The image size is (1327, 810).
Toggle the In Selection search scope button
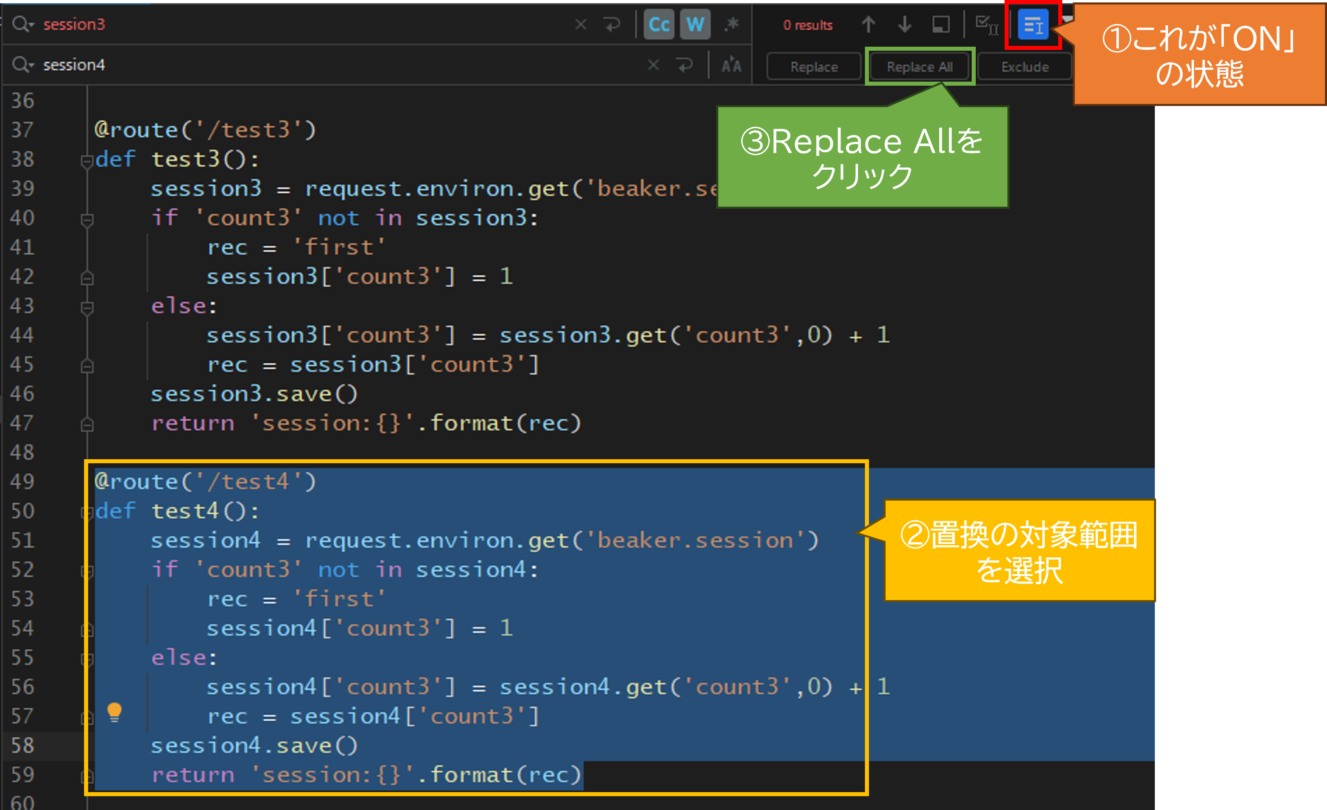coord(1033,25)
